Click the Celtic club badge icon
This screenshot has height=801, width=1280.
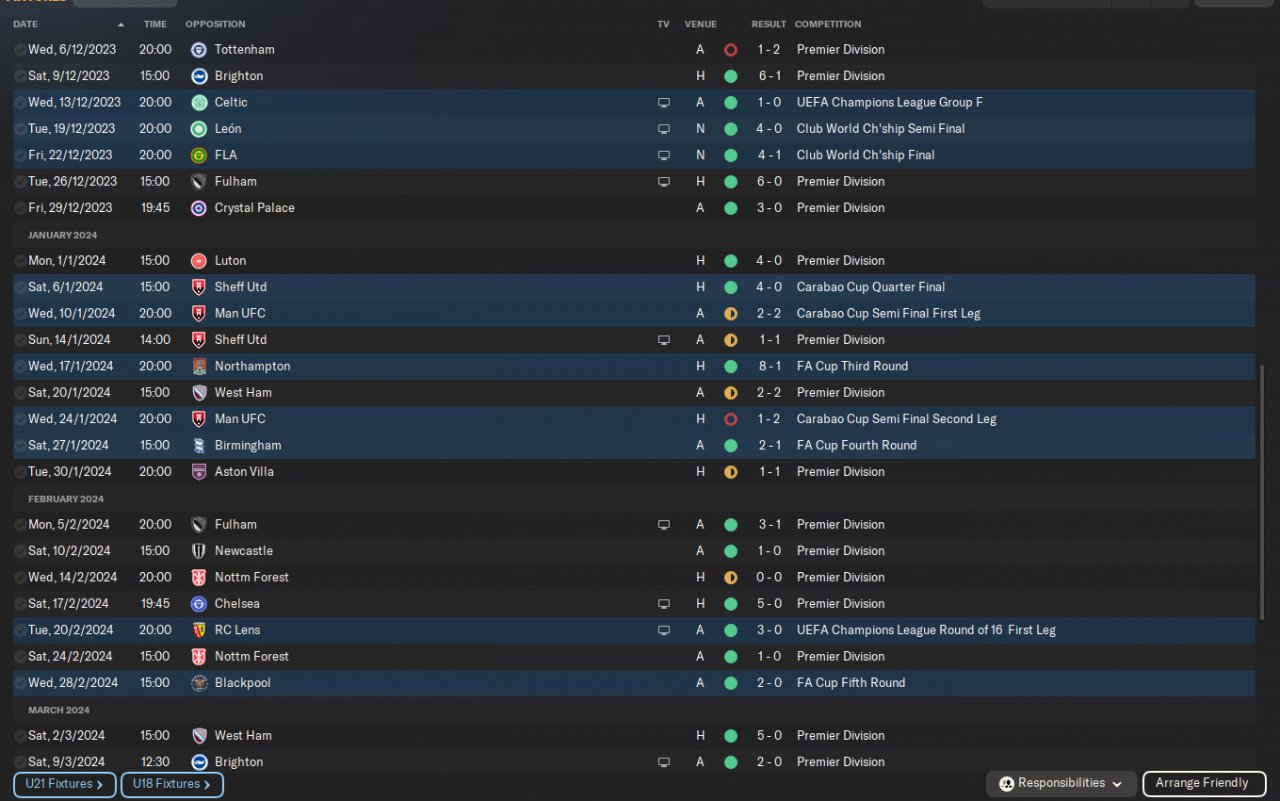[198, 102]
